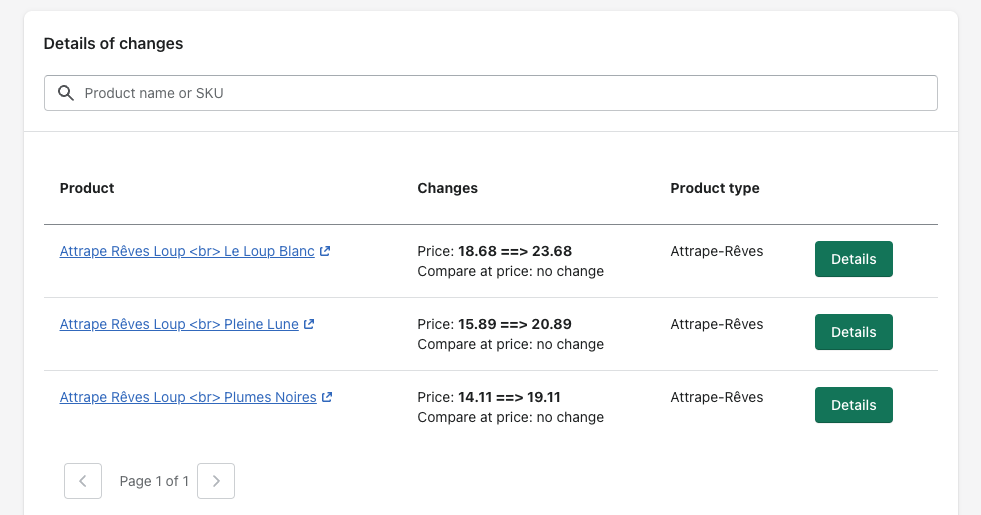The height and width of the screenshot is (515, 981).
Task: Click Attrape-Rêves type in Plumes Noires row
Action: (x=717, y=397)
